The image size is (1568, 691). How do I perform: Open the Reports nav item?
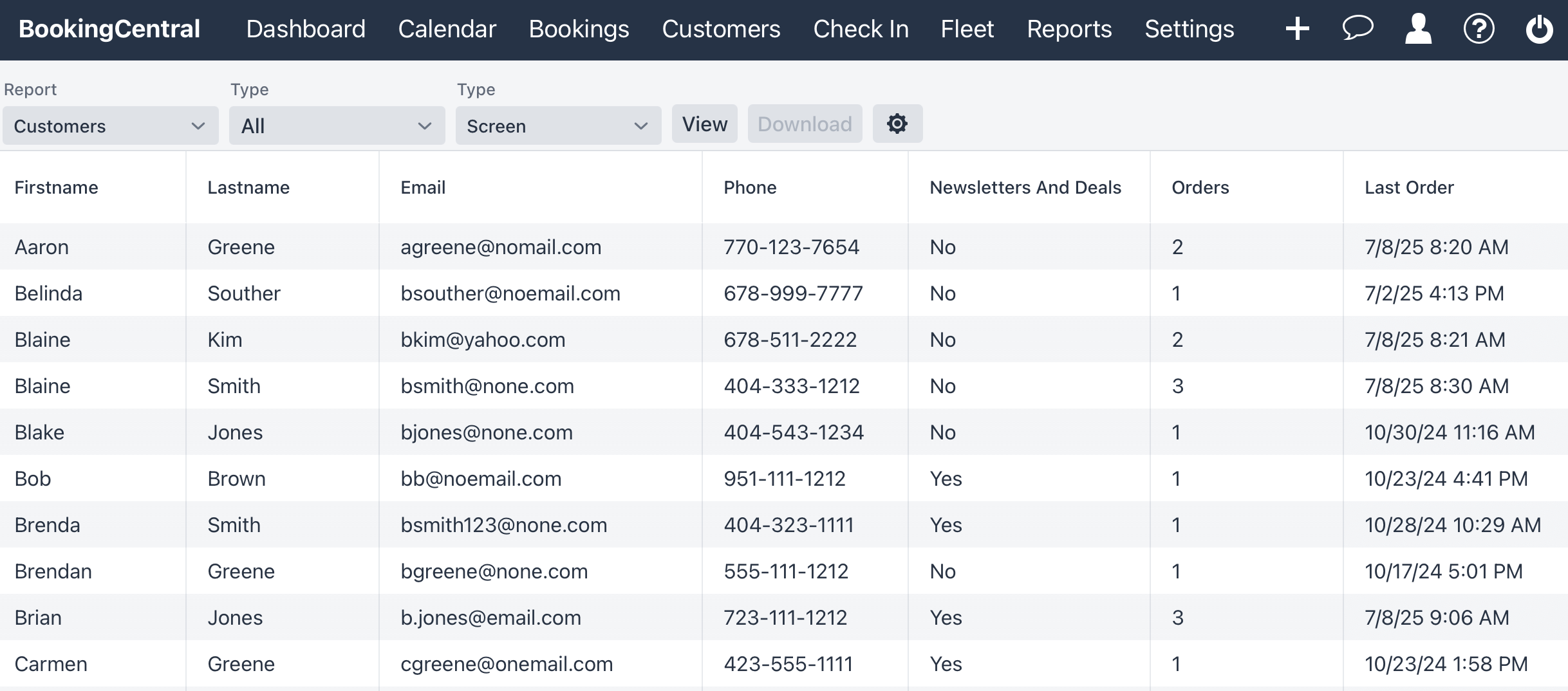[1069, 29]
